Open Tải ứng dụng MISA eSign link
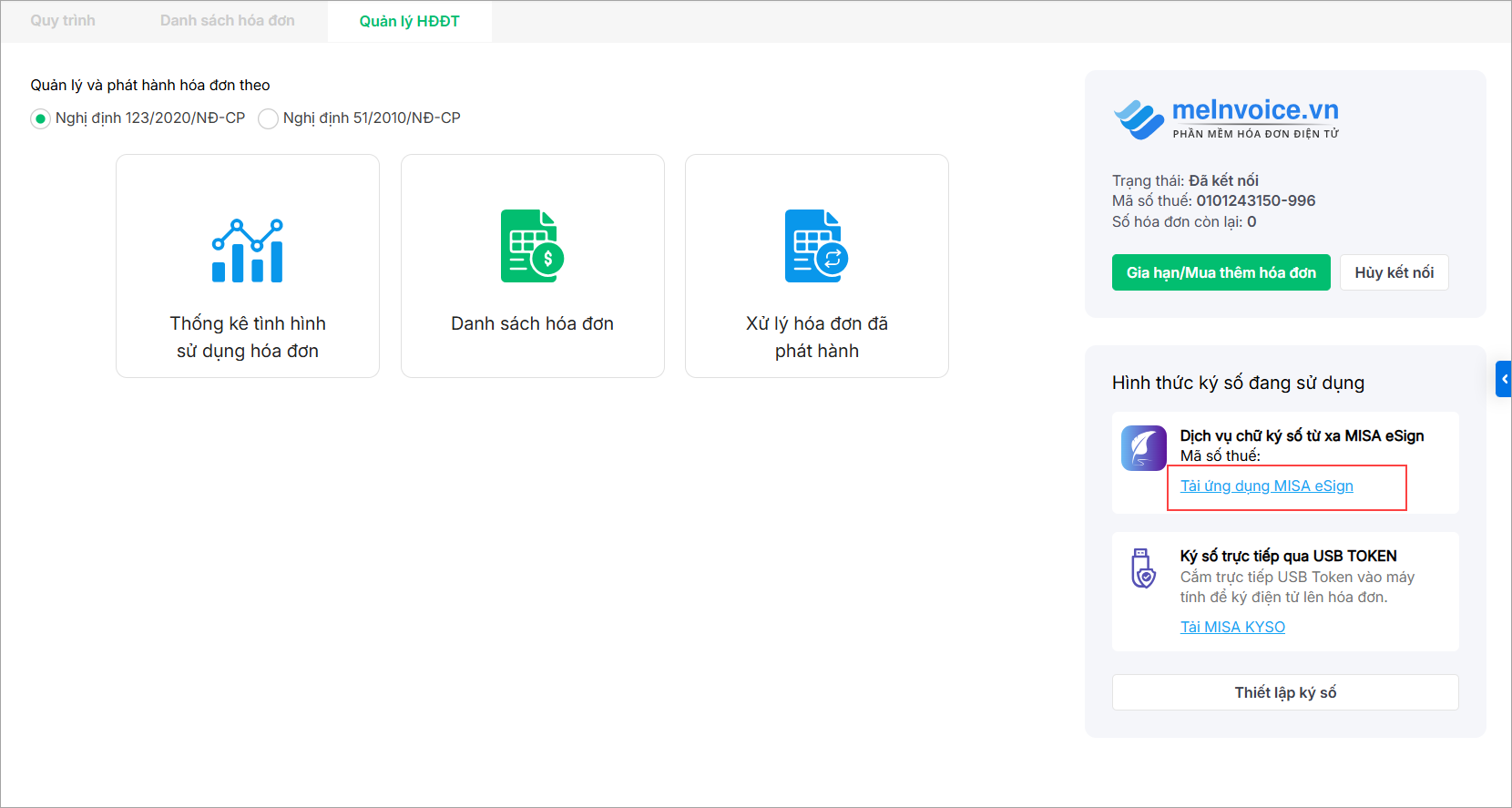 click(x=1267, y=486)
